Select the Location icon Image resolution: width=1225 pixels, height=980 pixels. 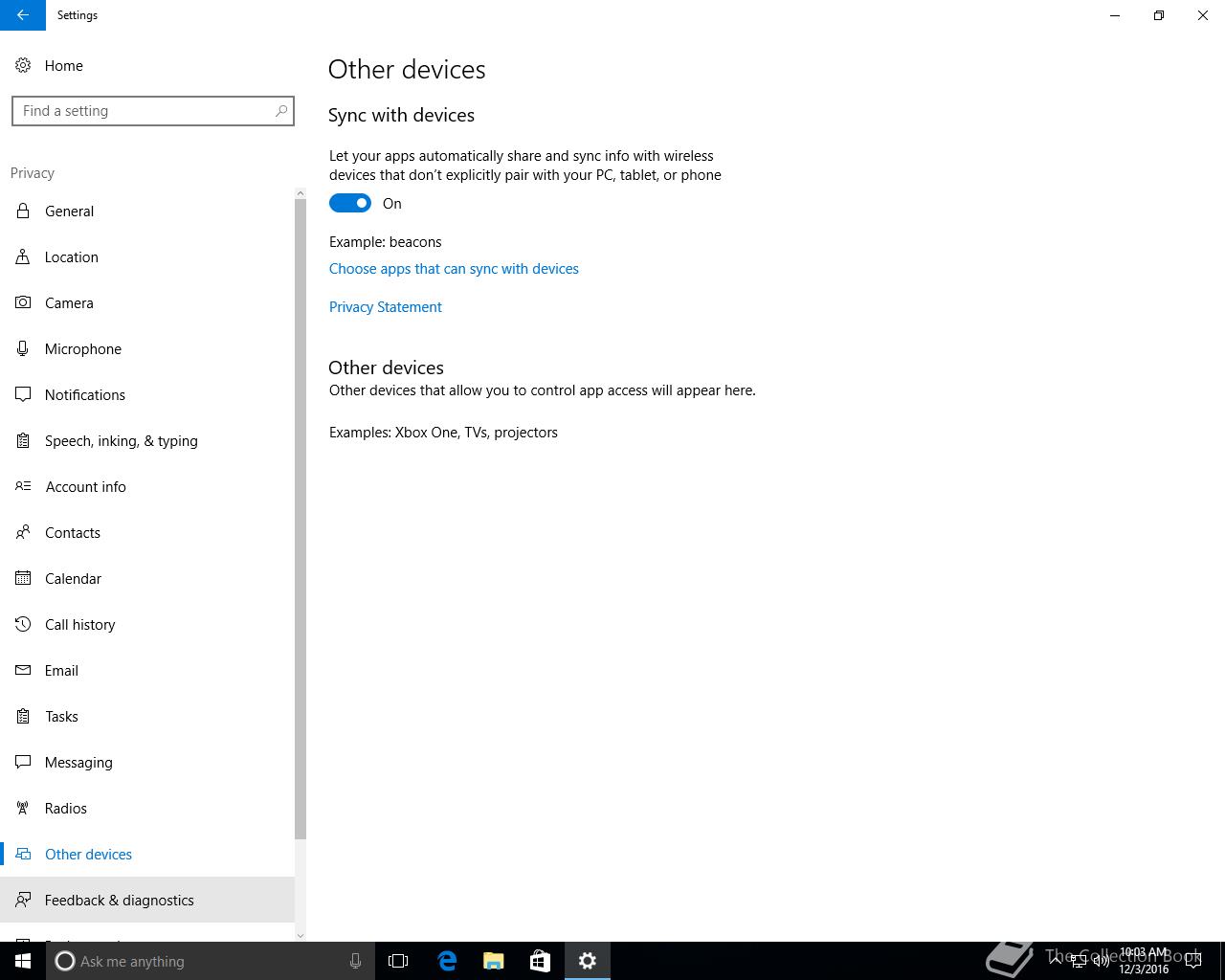tap(23, 256)
